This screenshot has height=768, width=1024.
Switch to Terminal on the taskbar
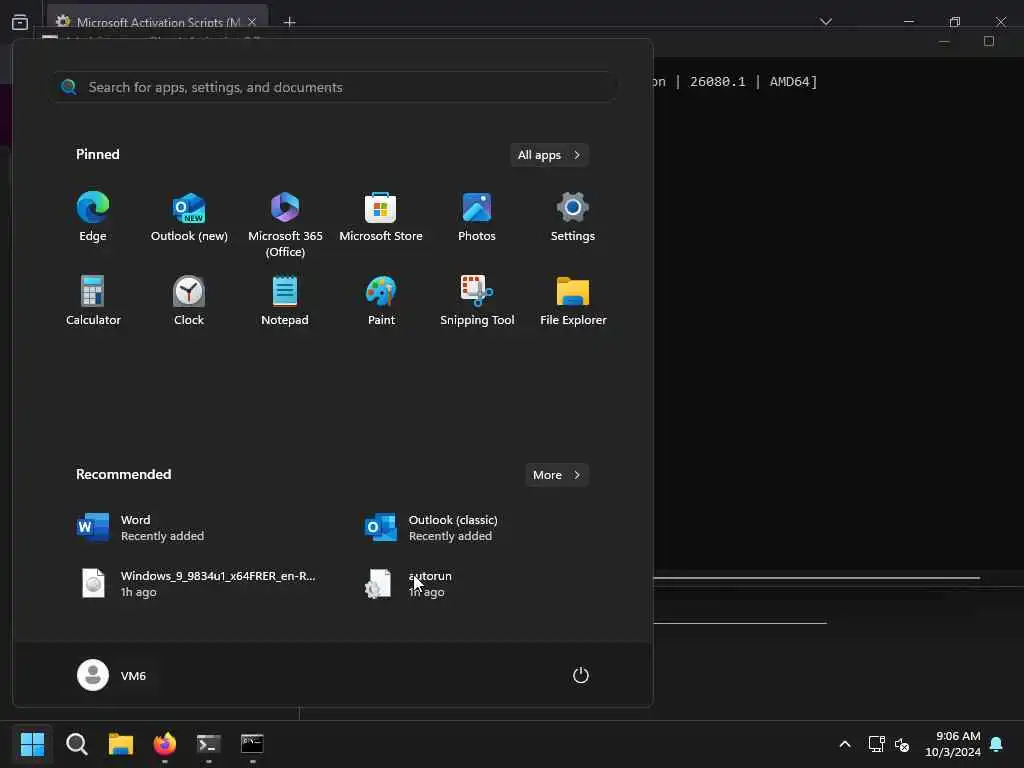pos(208,744)
